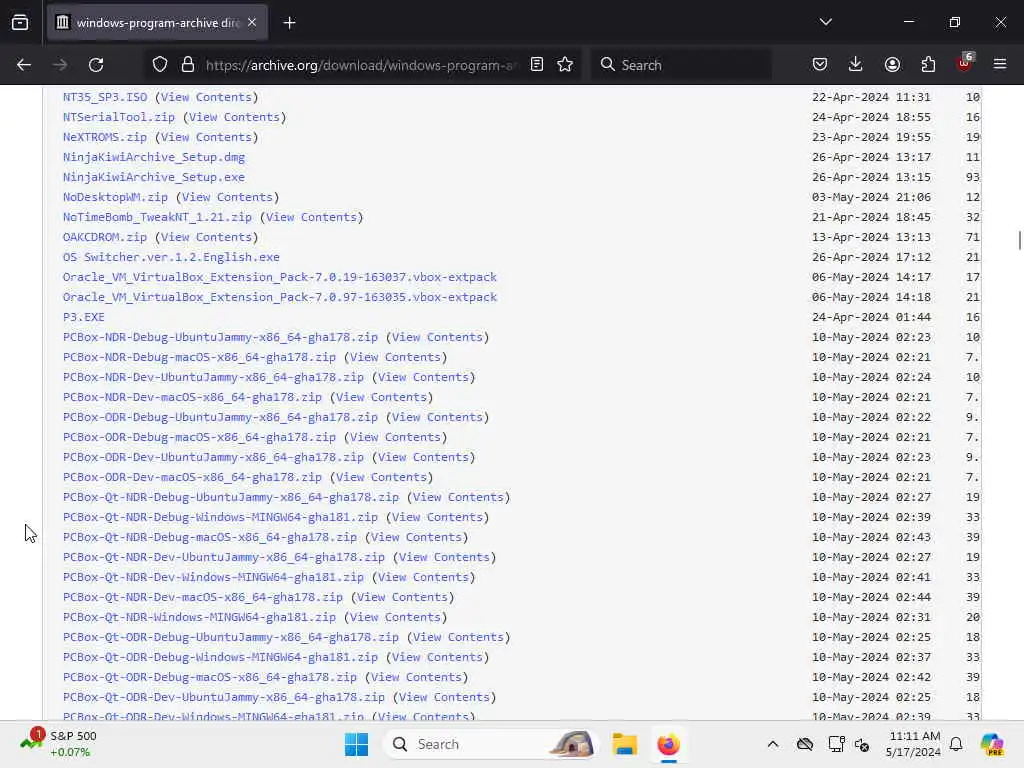Open Copilot preview icon on taskbar
1024x768 pixels.
coord(992,744)
